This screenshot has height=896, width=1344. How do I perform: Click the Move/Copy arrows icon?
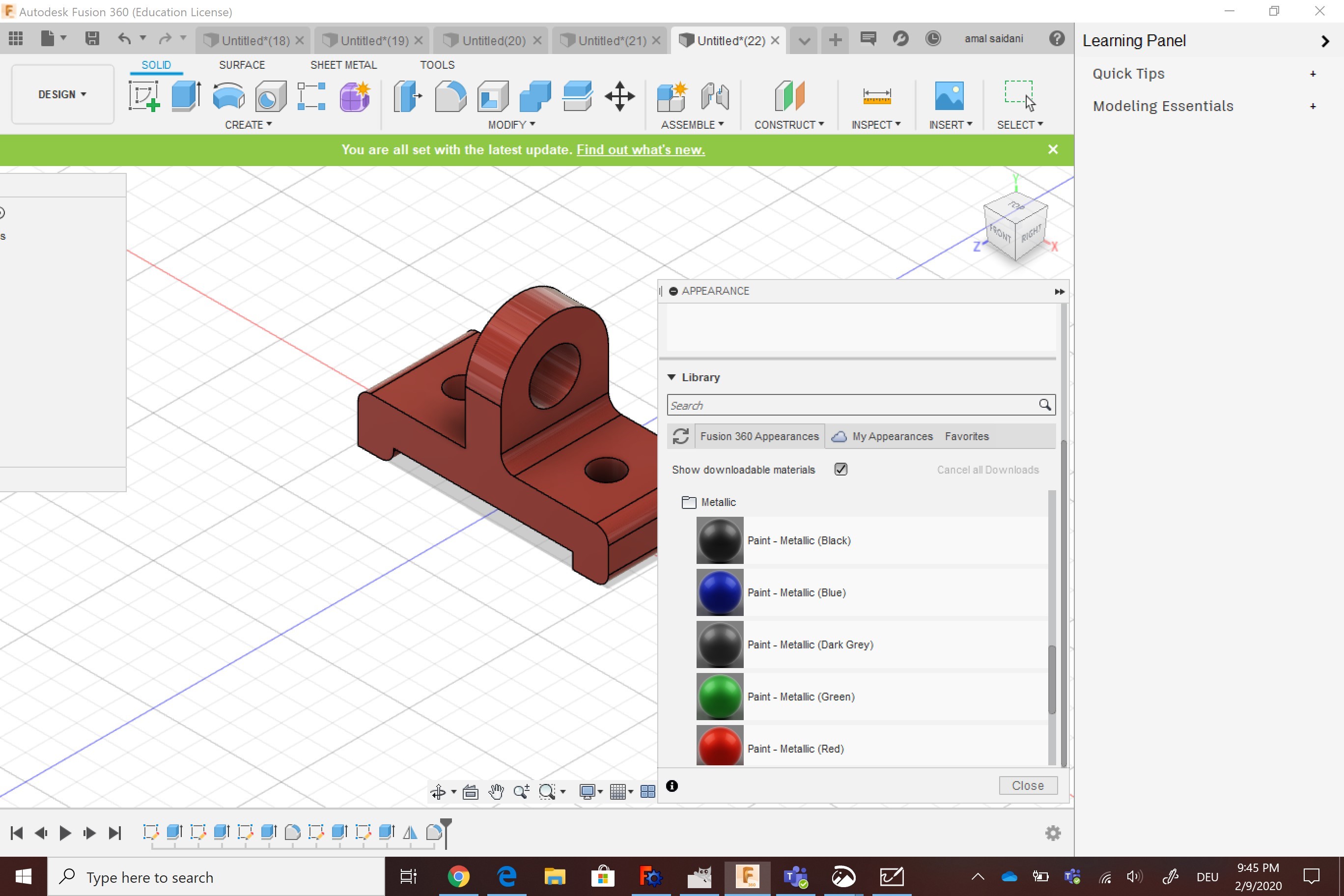(619, 95)
